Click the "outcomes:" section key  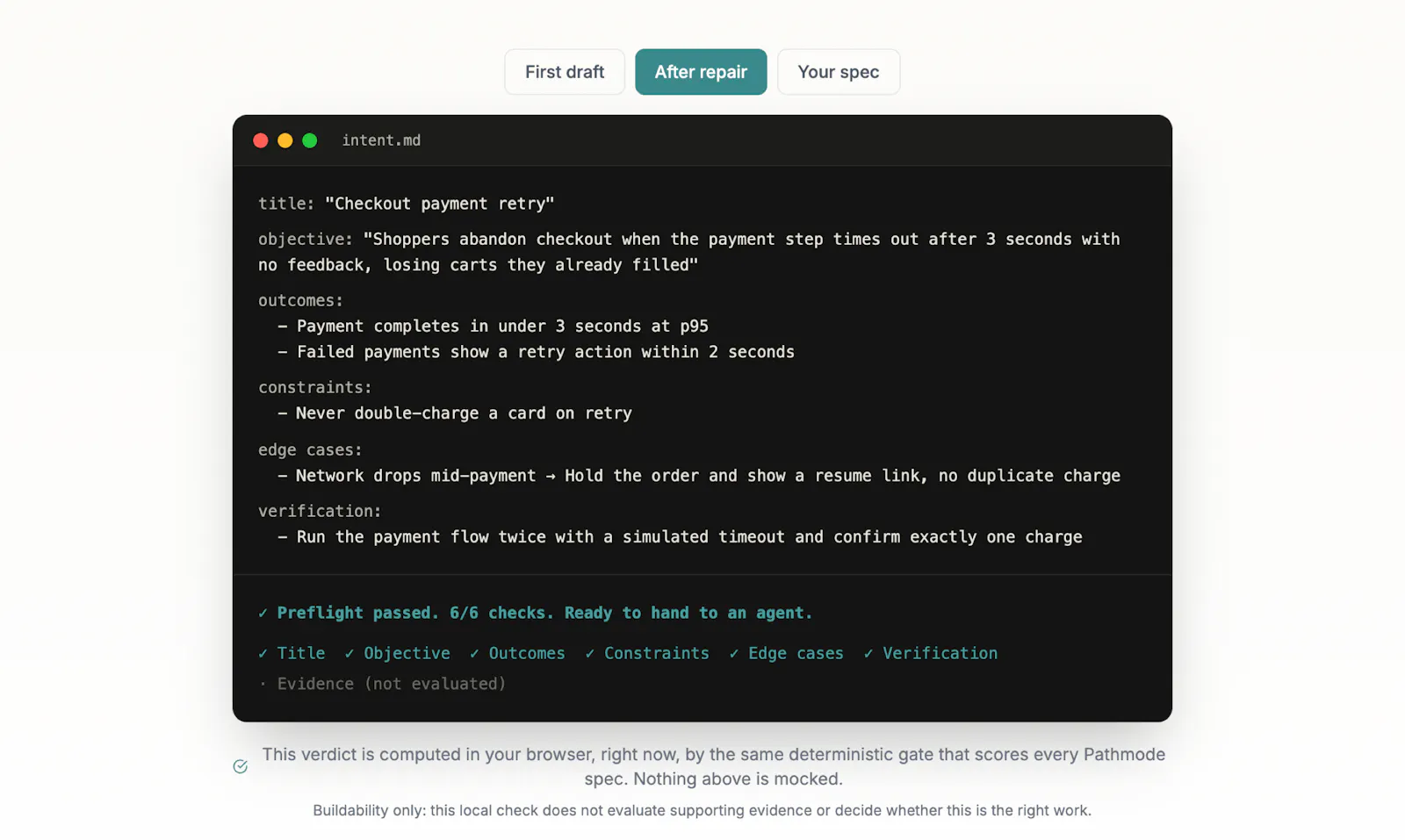coord(300,300)
